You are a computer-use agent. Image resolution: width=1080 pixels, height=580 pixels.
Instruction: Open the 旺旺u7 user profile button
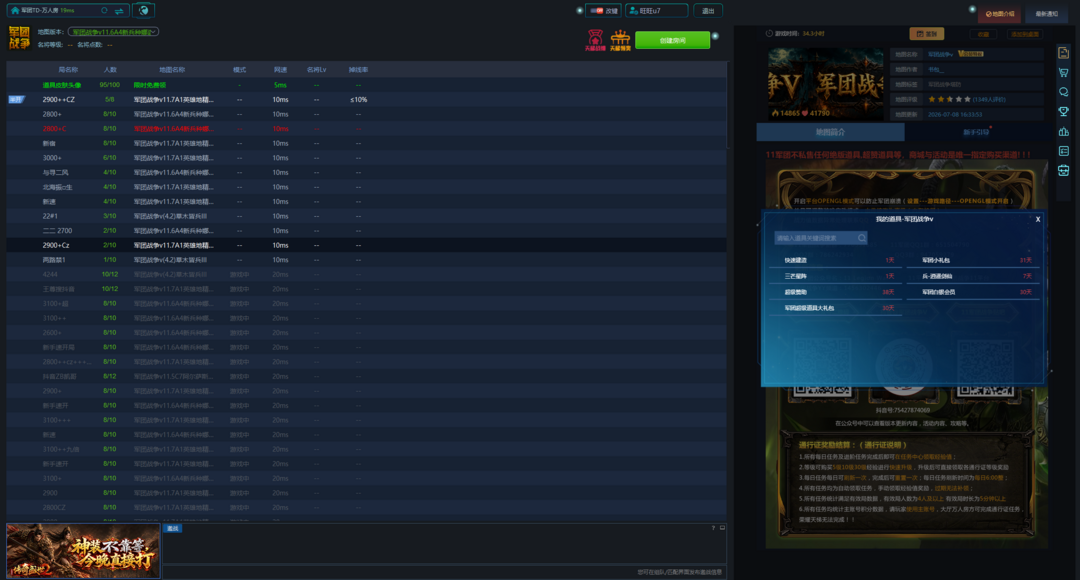click(656, 10)
